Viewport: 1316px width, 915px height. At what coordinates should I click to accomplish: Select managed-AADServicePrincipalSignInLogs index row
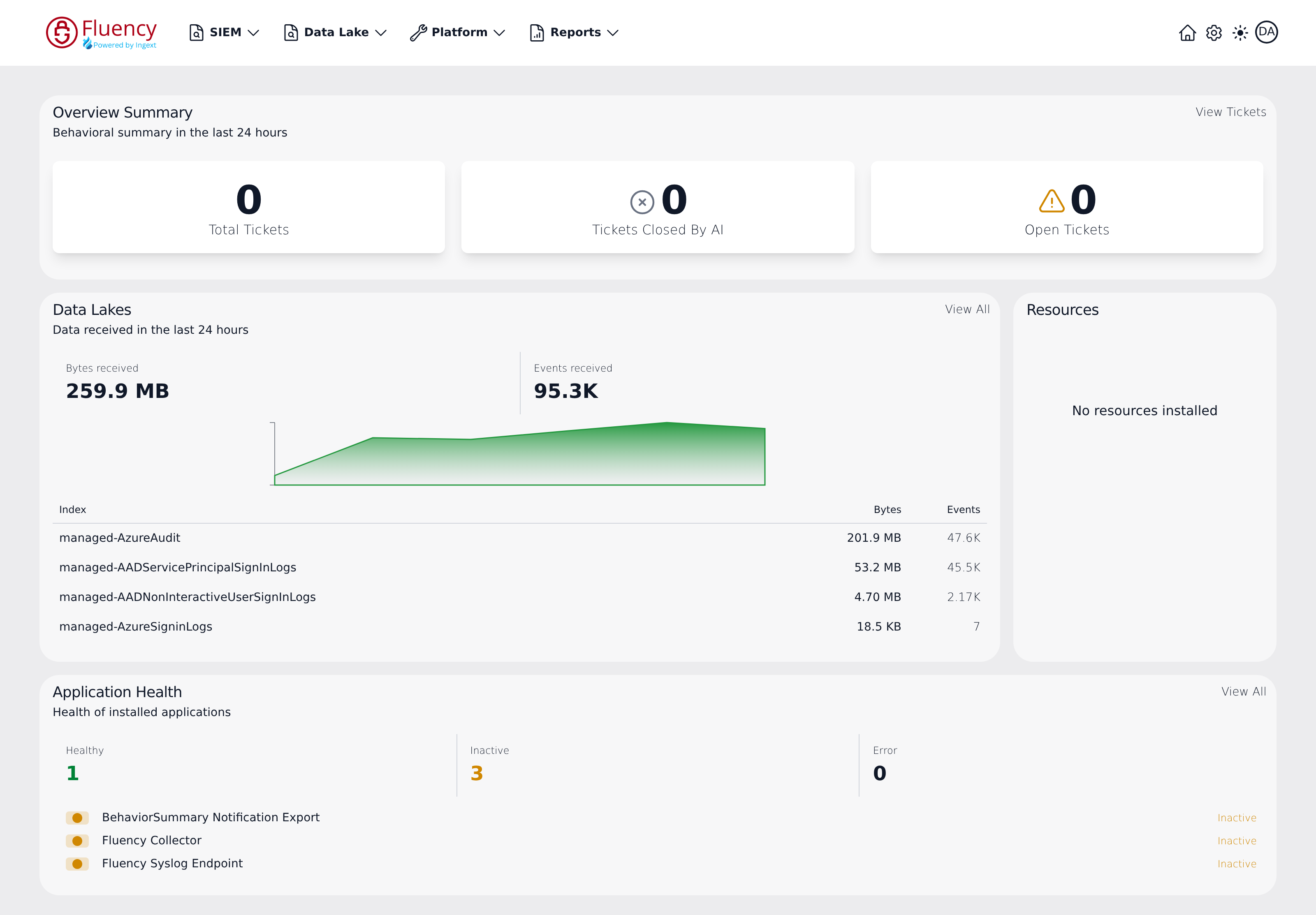[520, 567]
